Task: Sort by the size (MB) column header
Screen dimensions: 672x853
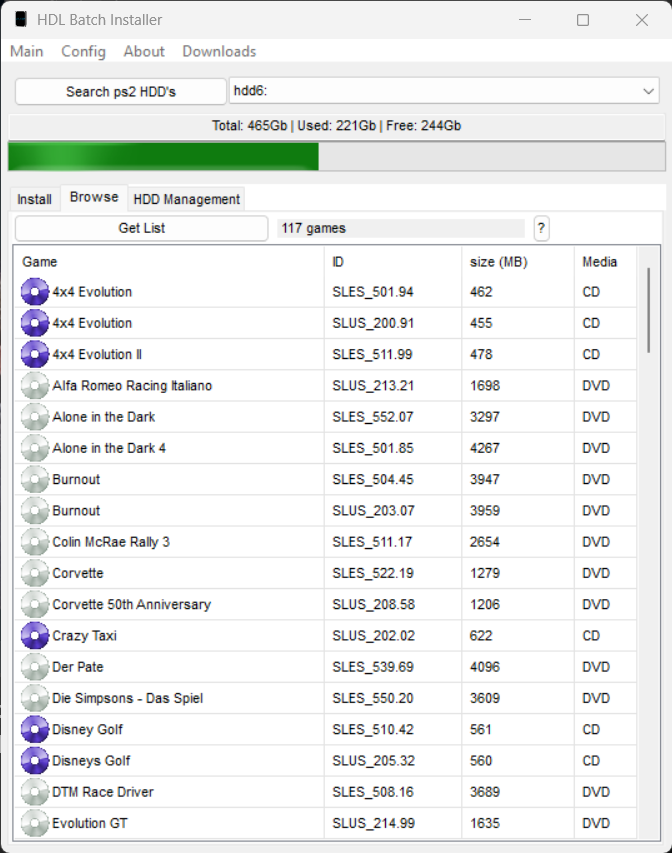Action: (518, 262)
